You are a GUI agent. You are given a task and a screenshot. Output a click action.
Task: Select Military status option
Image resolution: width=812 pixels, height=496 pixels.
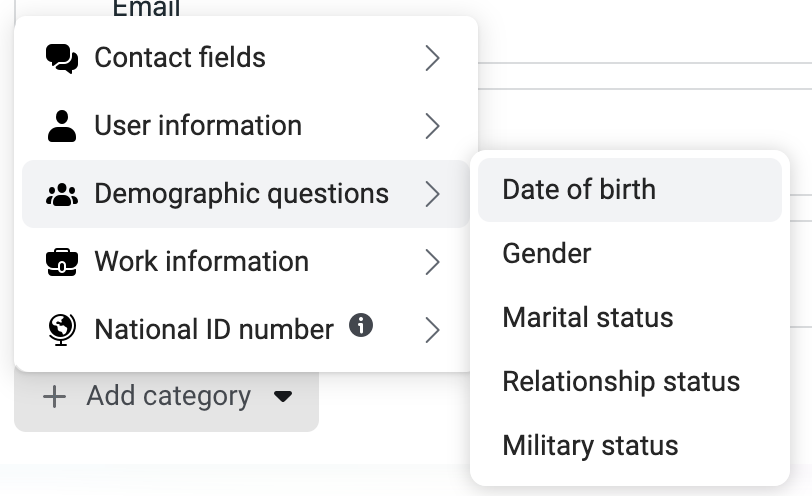pyautogui.click(x=630, y=446)
